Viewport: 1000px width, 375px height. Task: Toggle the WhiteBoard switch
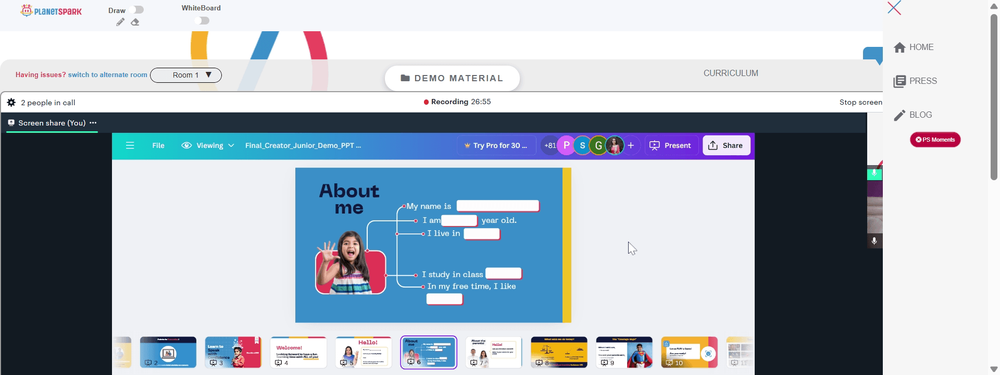pyautogui.click(x=202, y=20)
